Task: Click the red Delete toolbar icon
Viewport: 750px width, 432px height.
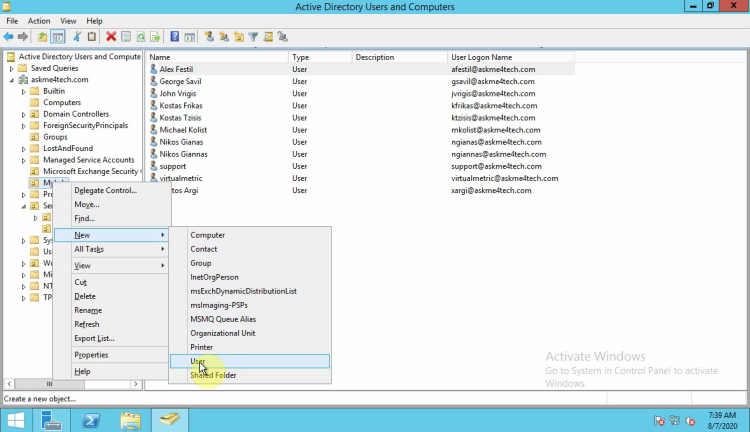Action: pyautogui.click(x=111, y=37)
